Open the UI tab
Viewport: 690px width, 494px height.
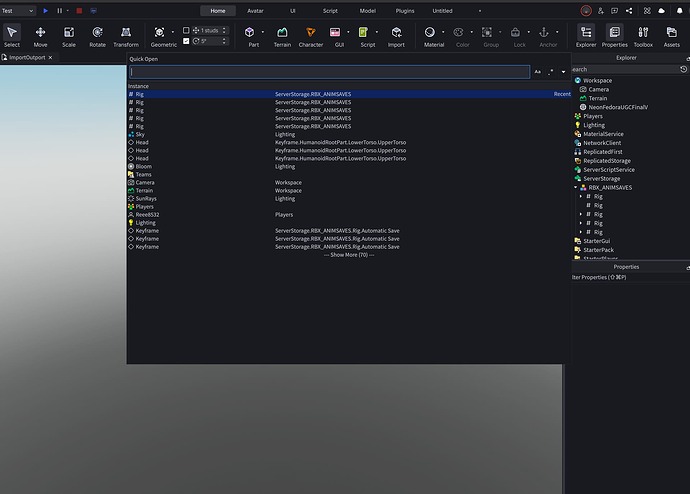pyautogui.click(x=293, y=11)
